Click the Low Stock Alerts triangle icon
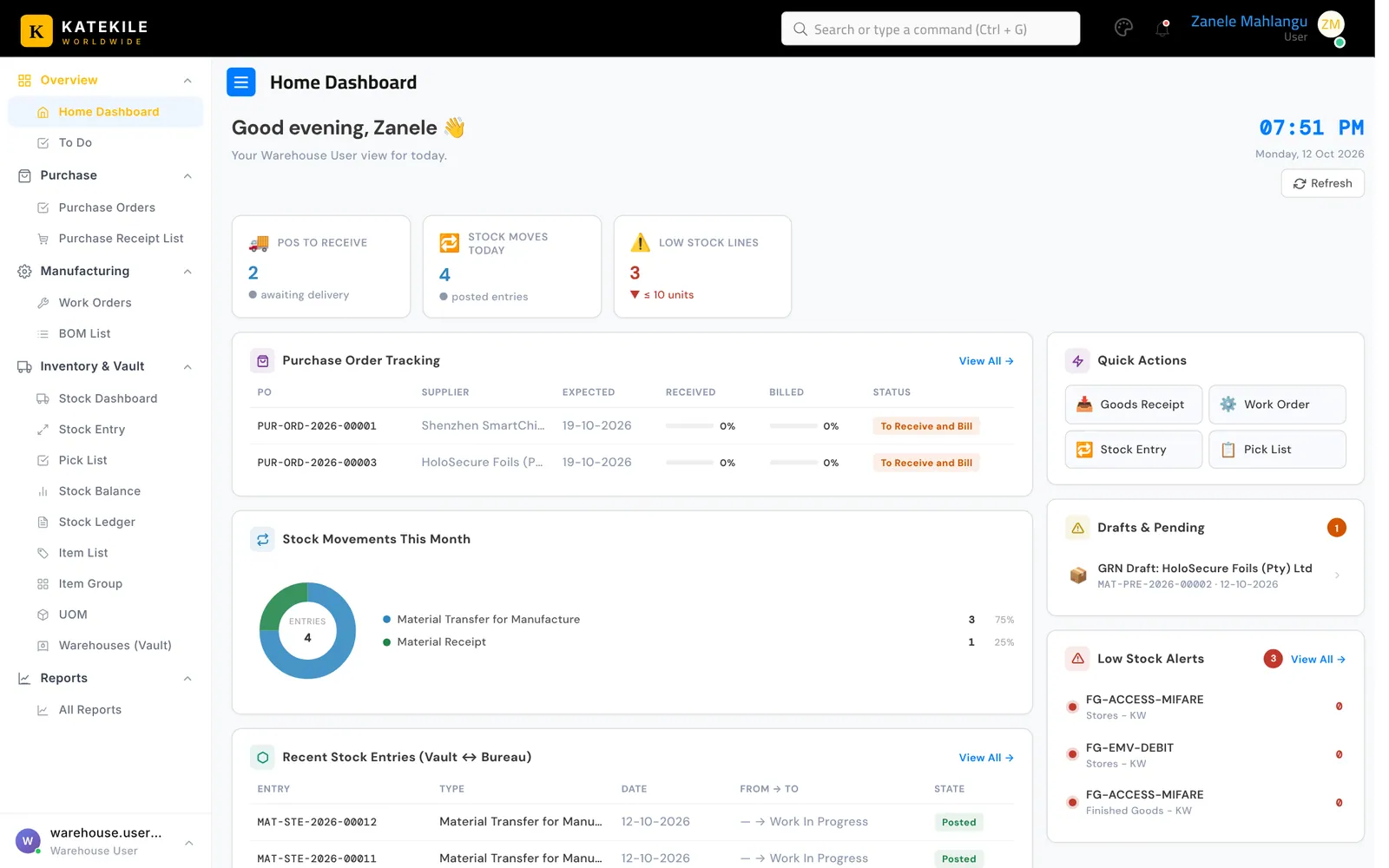This screenshot has width=1389, height=868. (1077, 659)
